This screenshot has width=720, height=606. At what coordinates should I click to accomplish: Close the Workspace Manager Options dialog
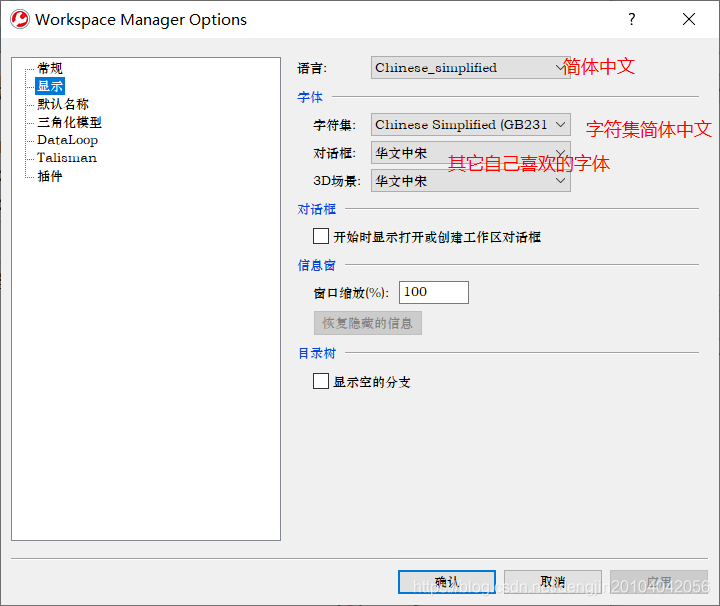pos(689,19)
